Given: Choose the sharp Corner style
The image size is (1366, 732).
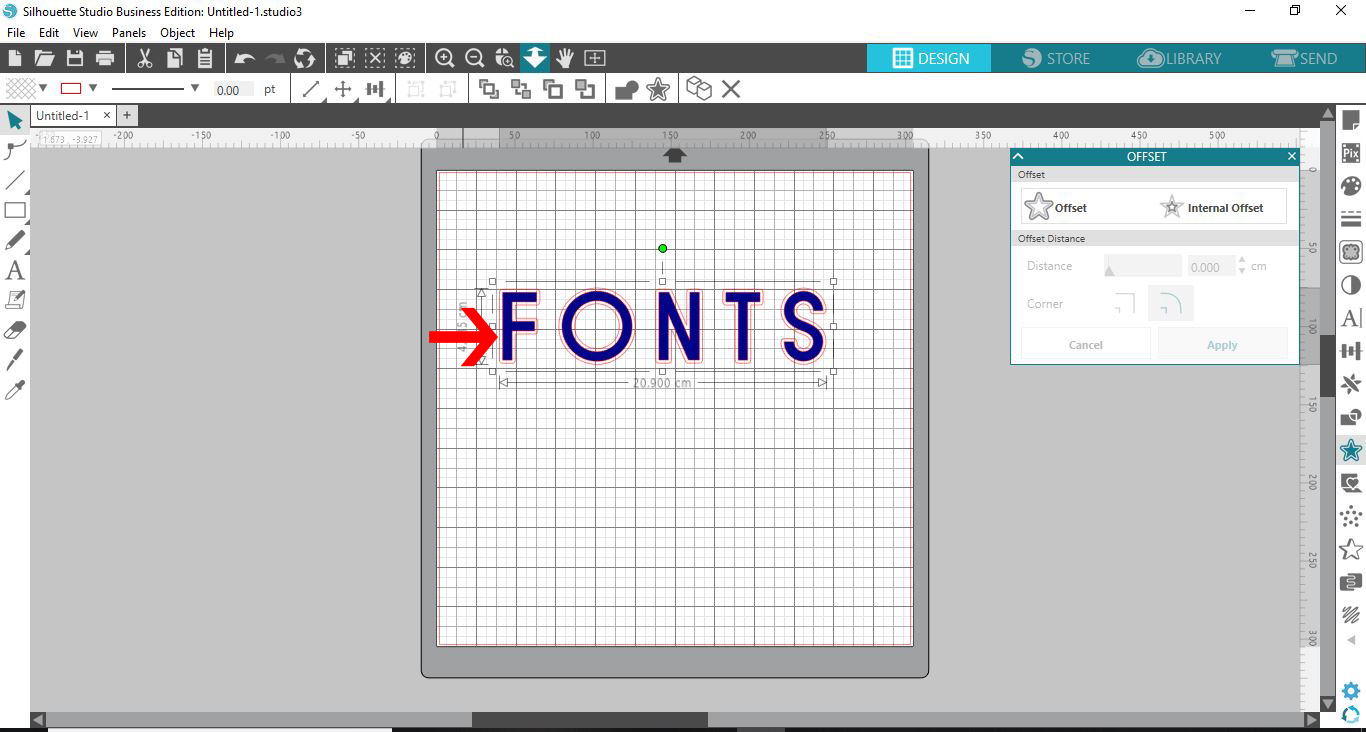Looking at the screenshot, I should [x=1125, y=304].
